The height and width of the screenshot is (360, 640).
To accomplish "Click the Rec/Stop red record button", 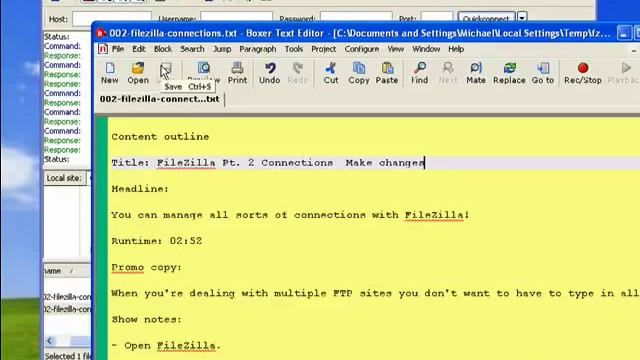I will [x=583, y=73].
